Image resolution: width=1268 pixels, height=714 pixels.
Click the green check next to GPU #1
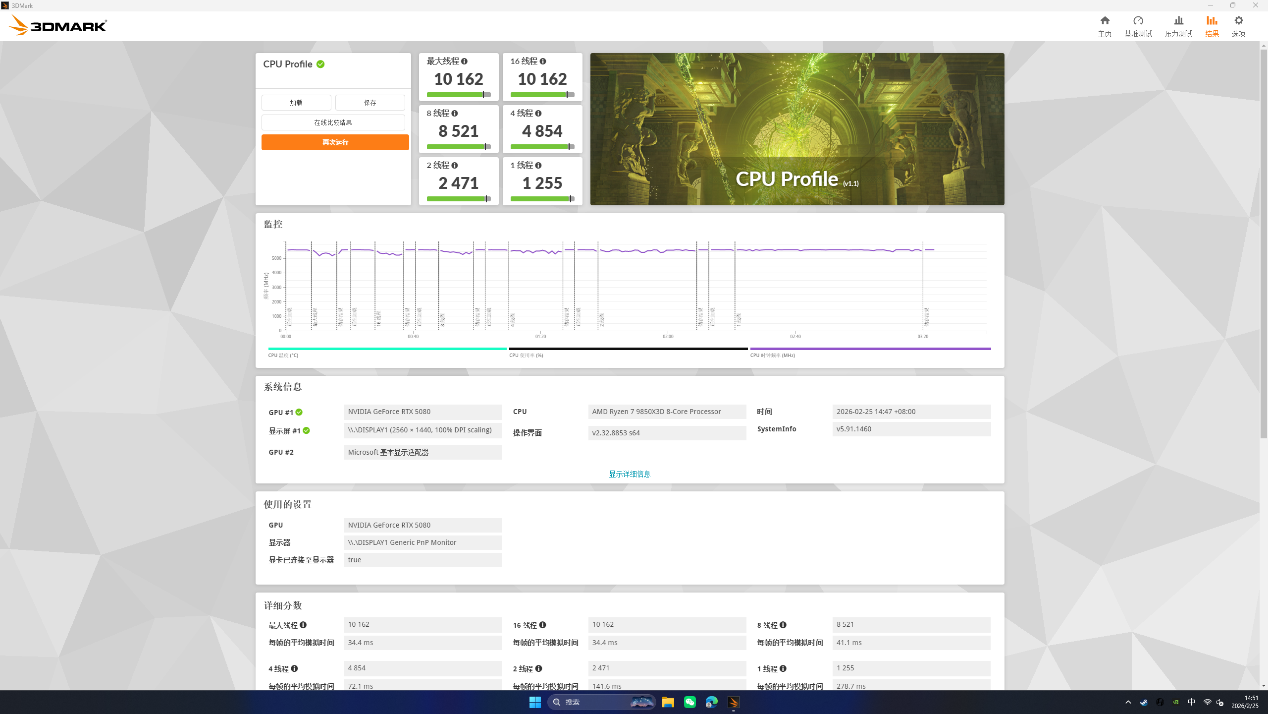tap(299, 412)
